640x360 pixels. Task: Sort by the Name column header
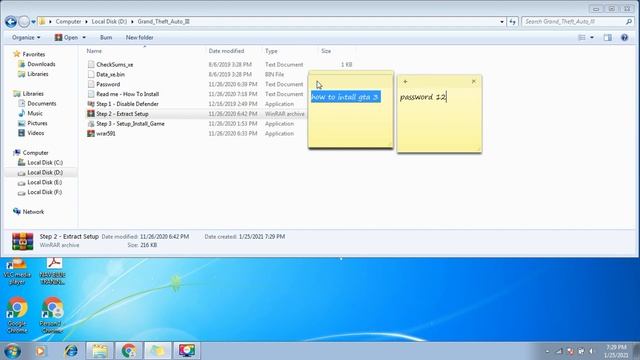point(94,51)
